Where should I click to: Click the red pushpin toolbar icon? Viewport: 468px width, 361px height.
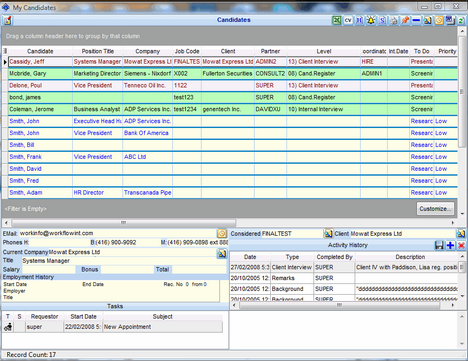(405, 20)
